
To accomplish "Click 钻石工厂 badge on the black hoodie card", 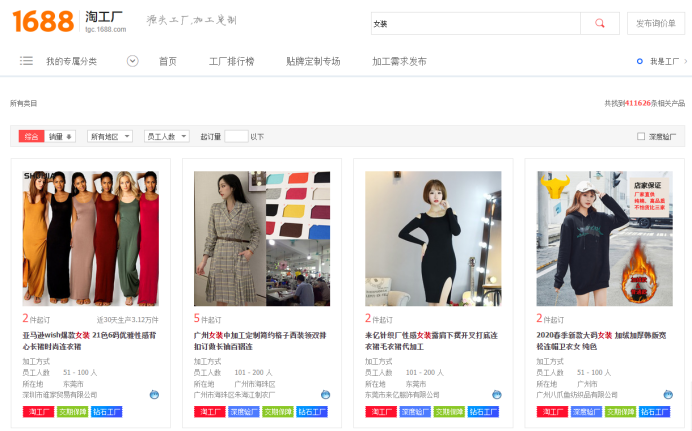I will click(654, 412).
